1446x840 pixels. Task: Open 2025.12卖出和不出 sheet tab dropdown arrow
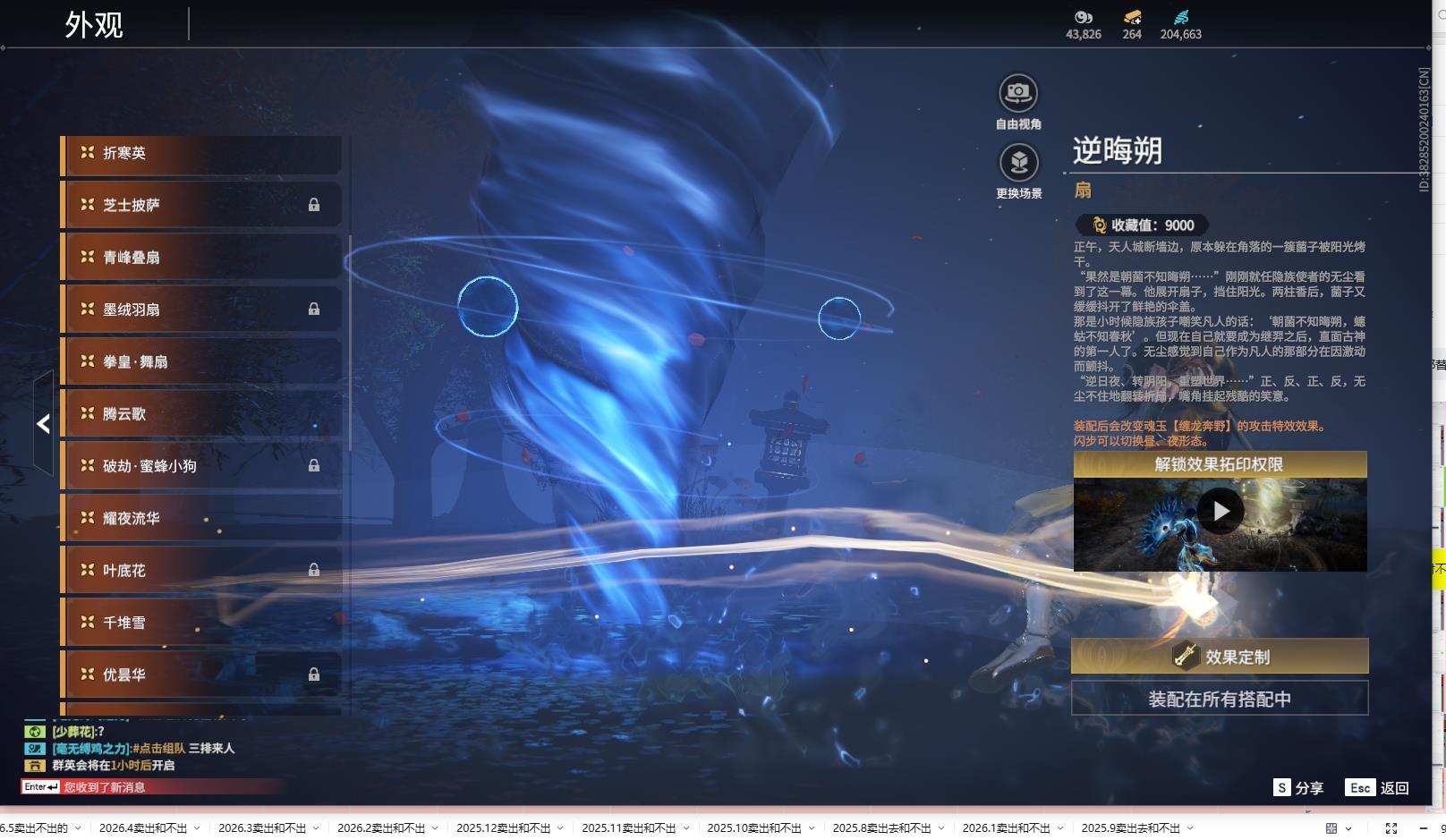[x=560, y=828]
